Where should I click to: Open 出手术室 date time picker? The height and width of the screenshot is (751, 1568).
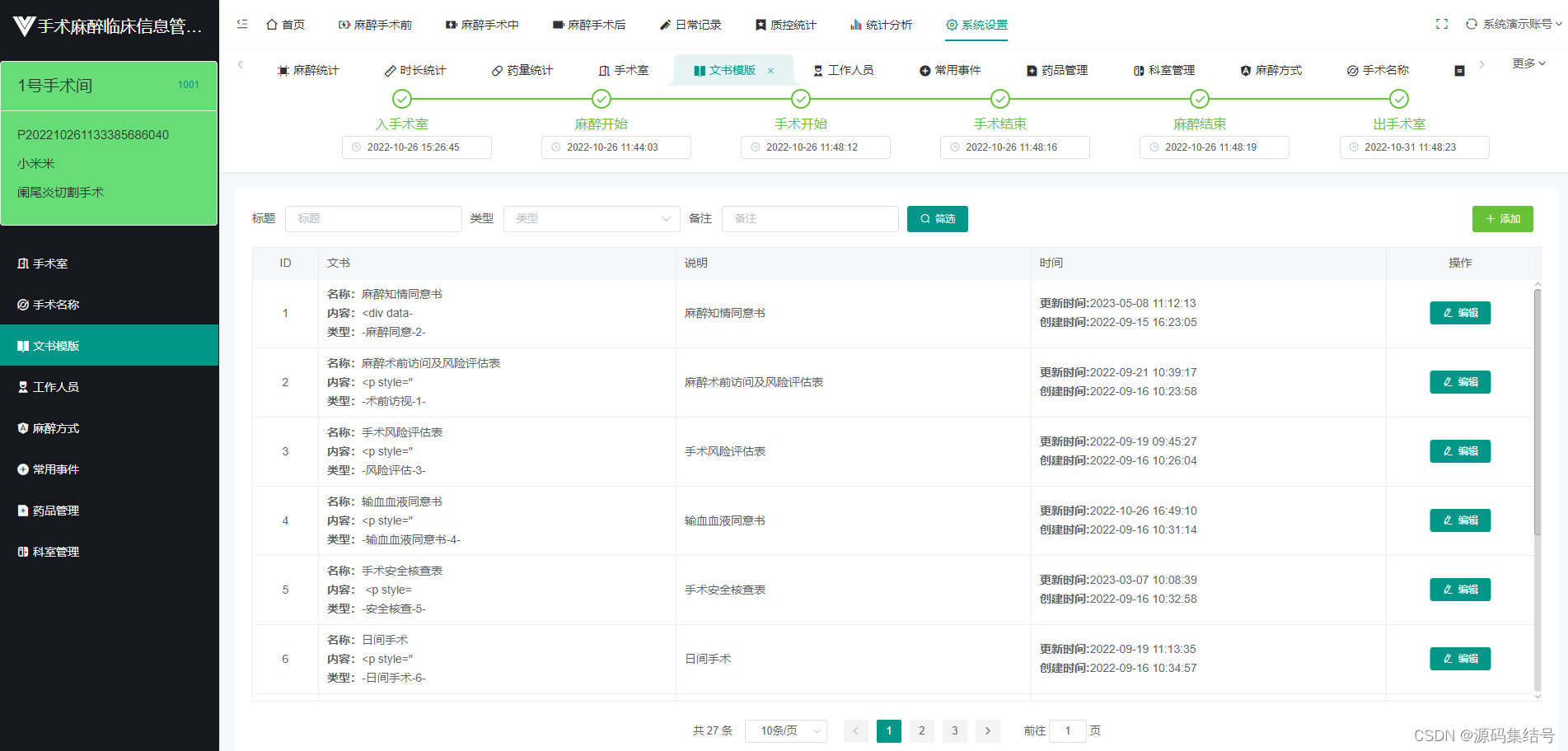click(x=1414, y=147)
